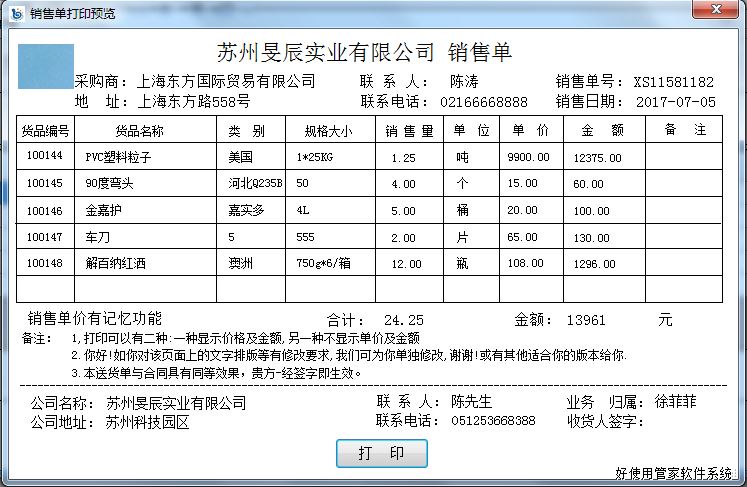
Task: Select the unit price 9900.00 cell
Action: 528,157
